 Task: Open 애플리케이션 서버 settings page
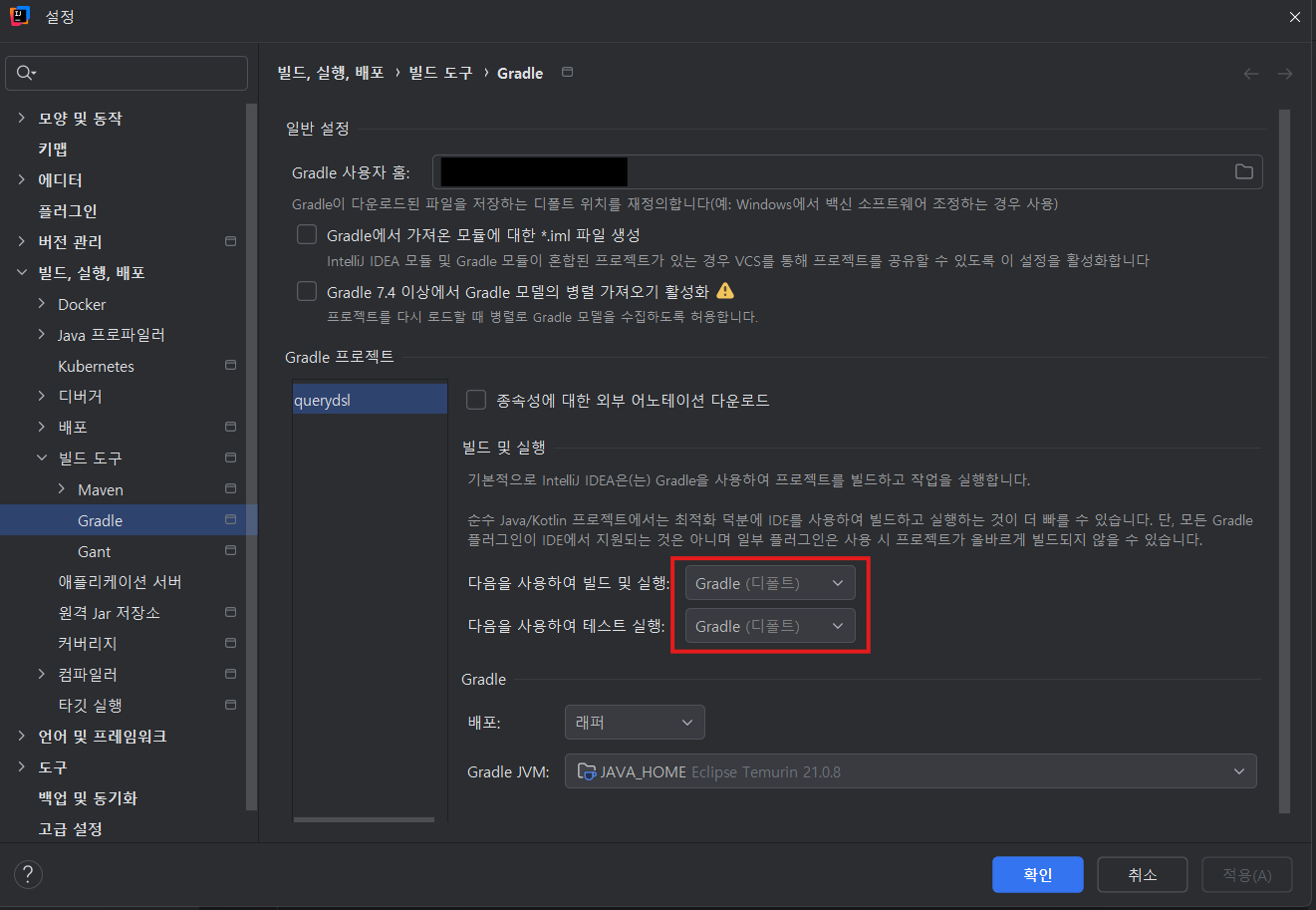[120, 582]
